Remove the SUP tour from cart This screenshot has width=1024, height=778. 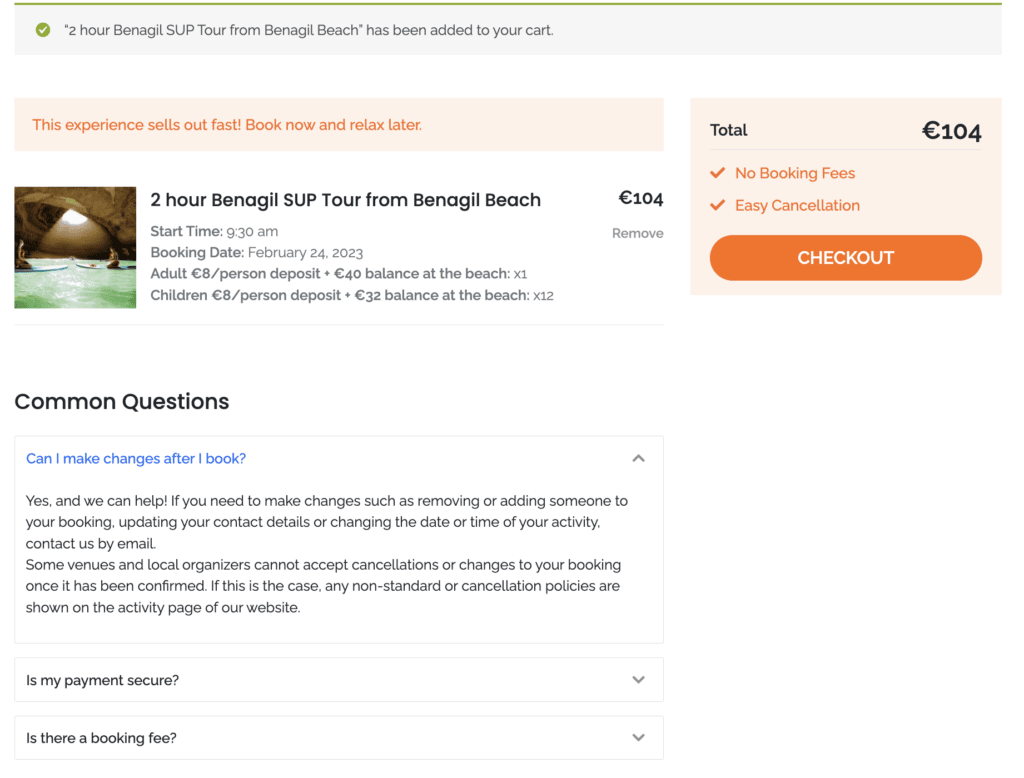click(x=637, y=233)
